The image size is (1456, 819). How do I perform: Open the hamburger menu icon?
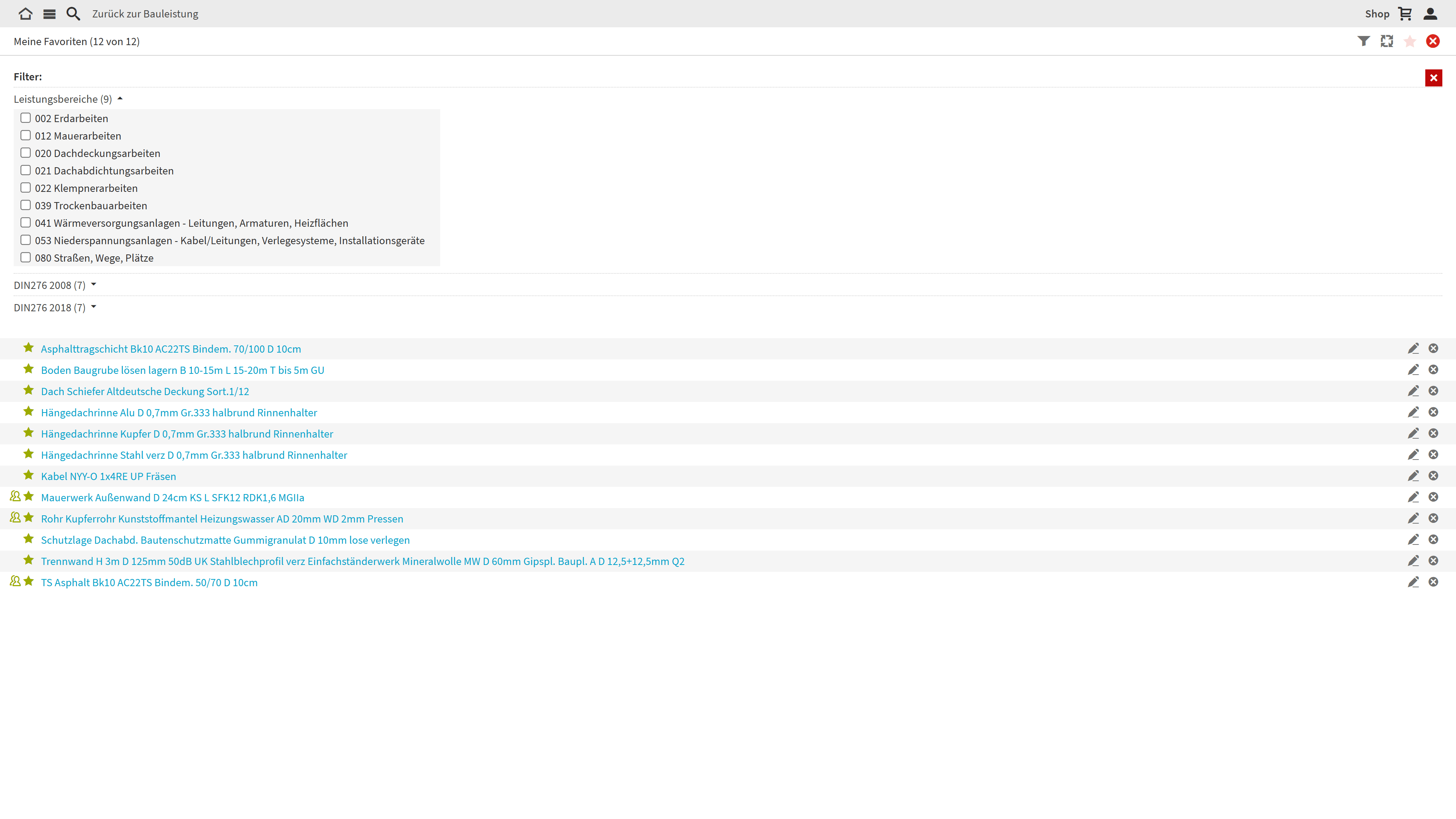click(x=49, y=14)
